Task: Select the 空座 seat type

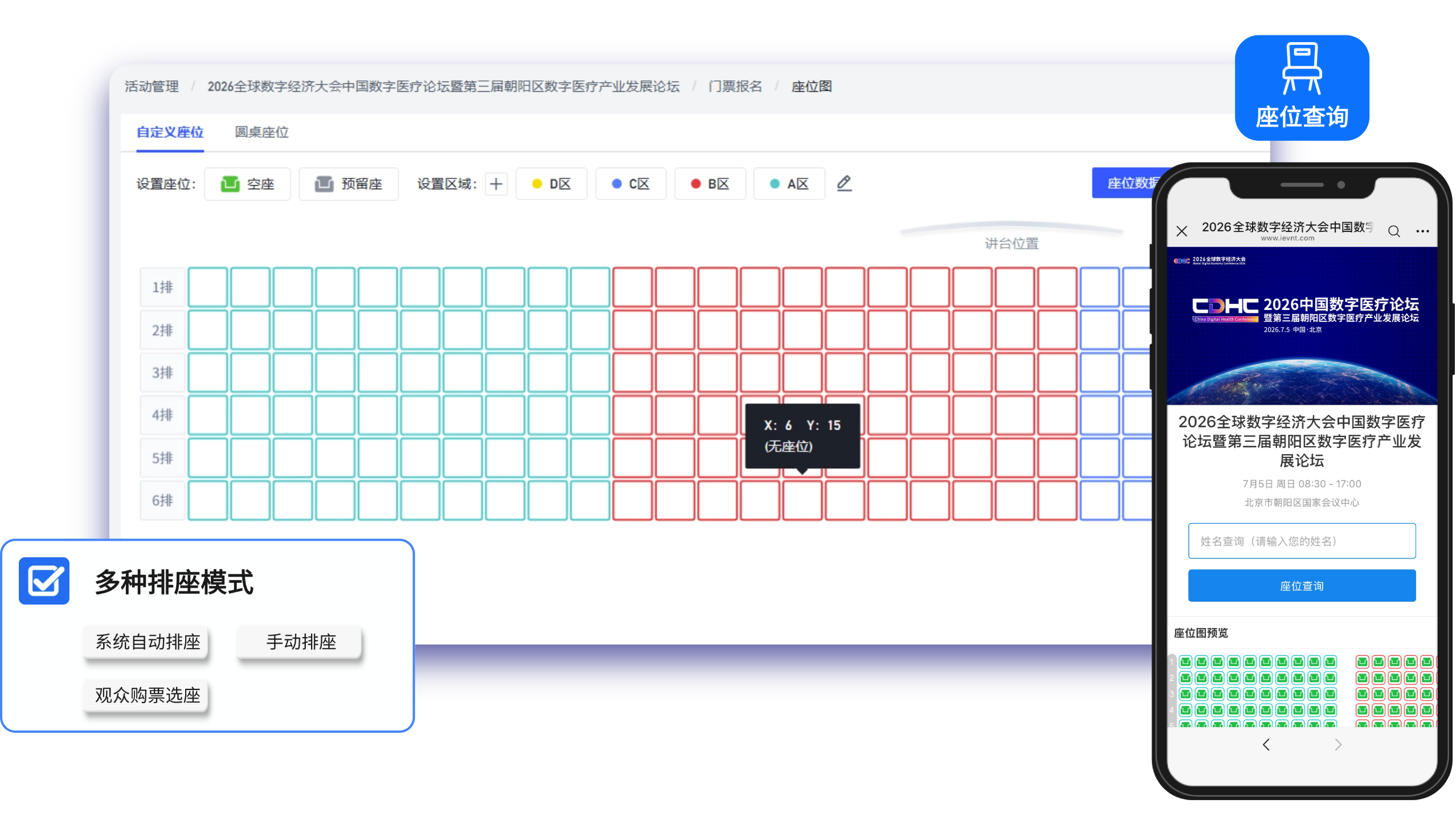Action: click(247, 184)
